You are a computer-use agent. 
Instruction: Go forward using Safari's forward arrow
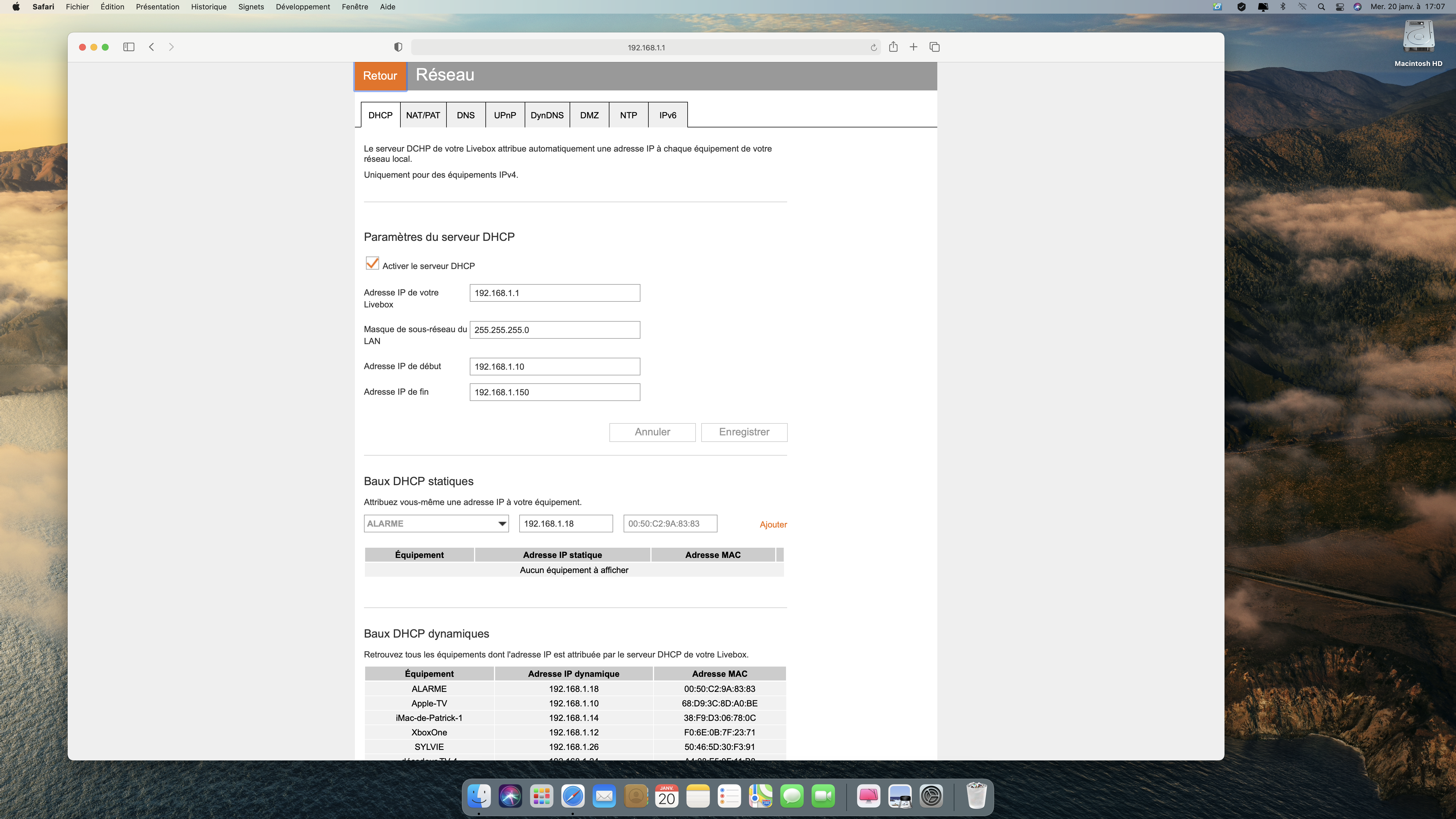point(171,47)
